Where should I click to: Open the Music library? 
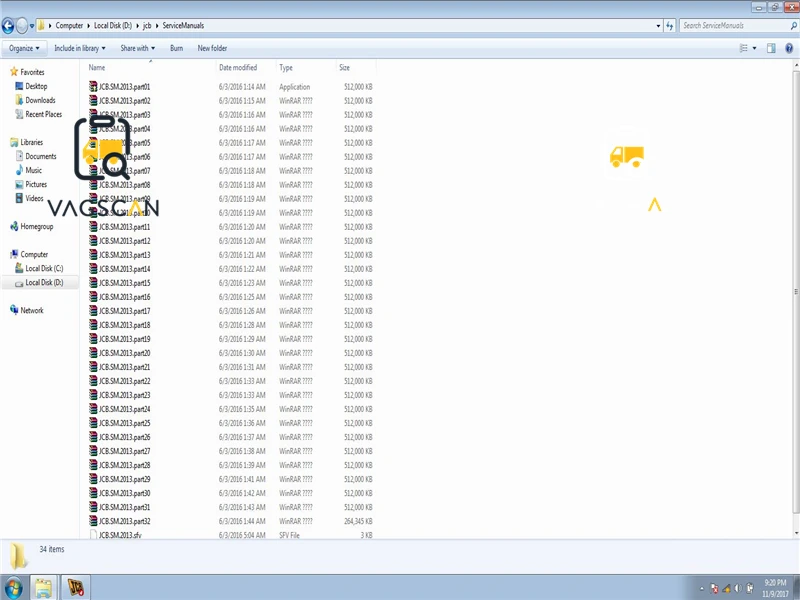coord(29,170)
